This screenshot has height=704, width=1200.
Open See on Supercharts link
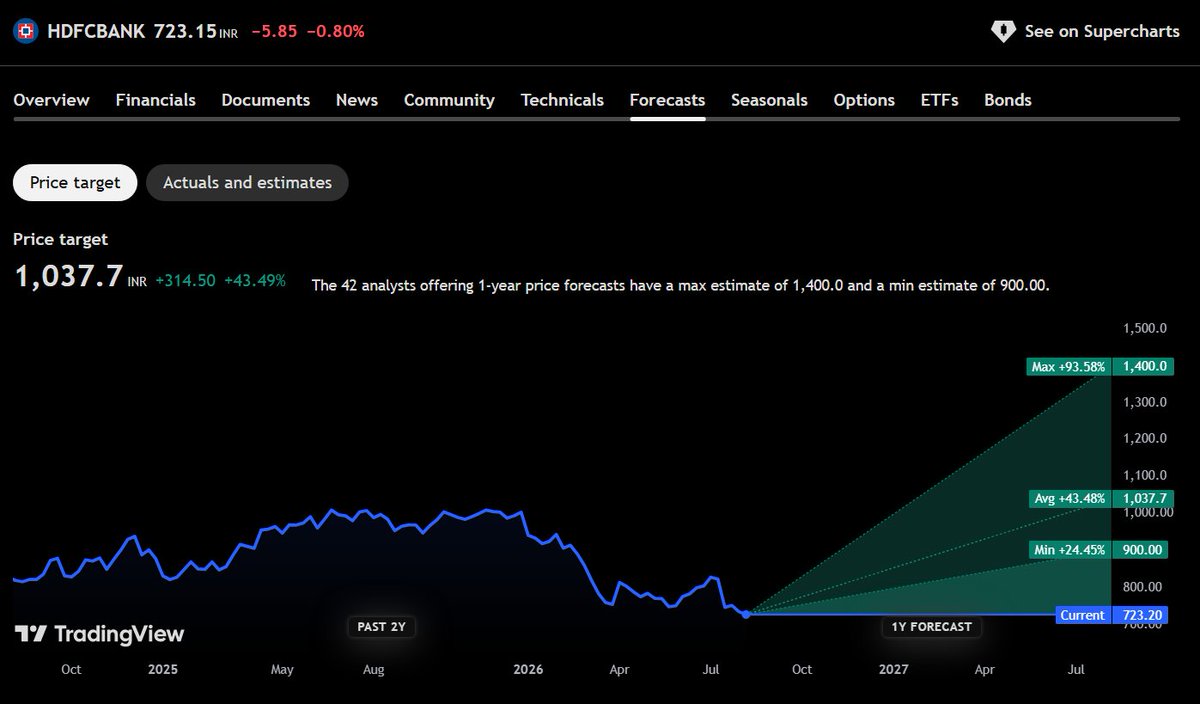coord(1085,31)
